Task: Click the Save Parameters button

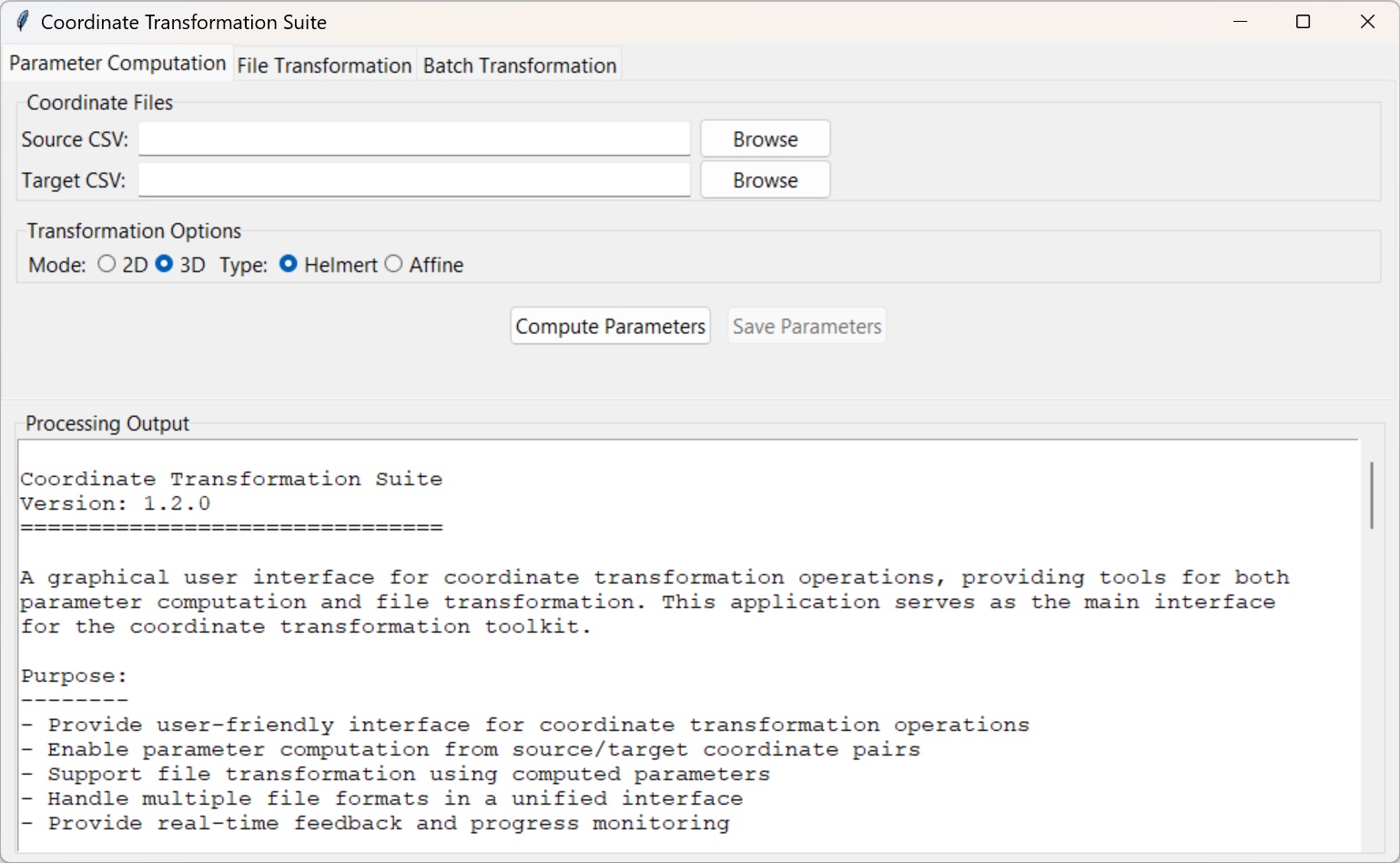Action: pos(806,325)
